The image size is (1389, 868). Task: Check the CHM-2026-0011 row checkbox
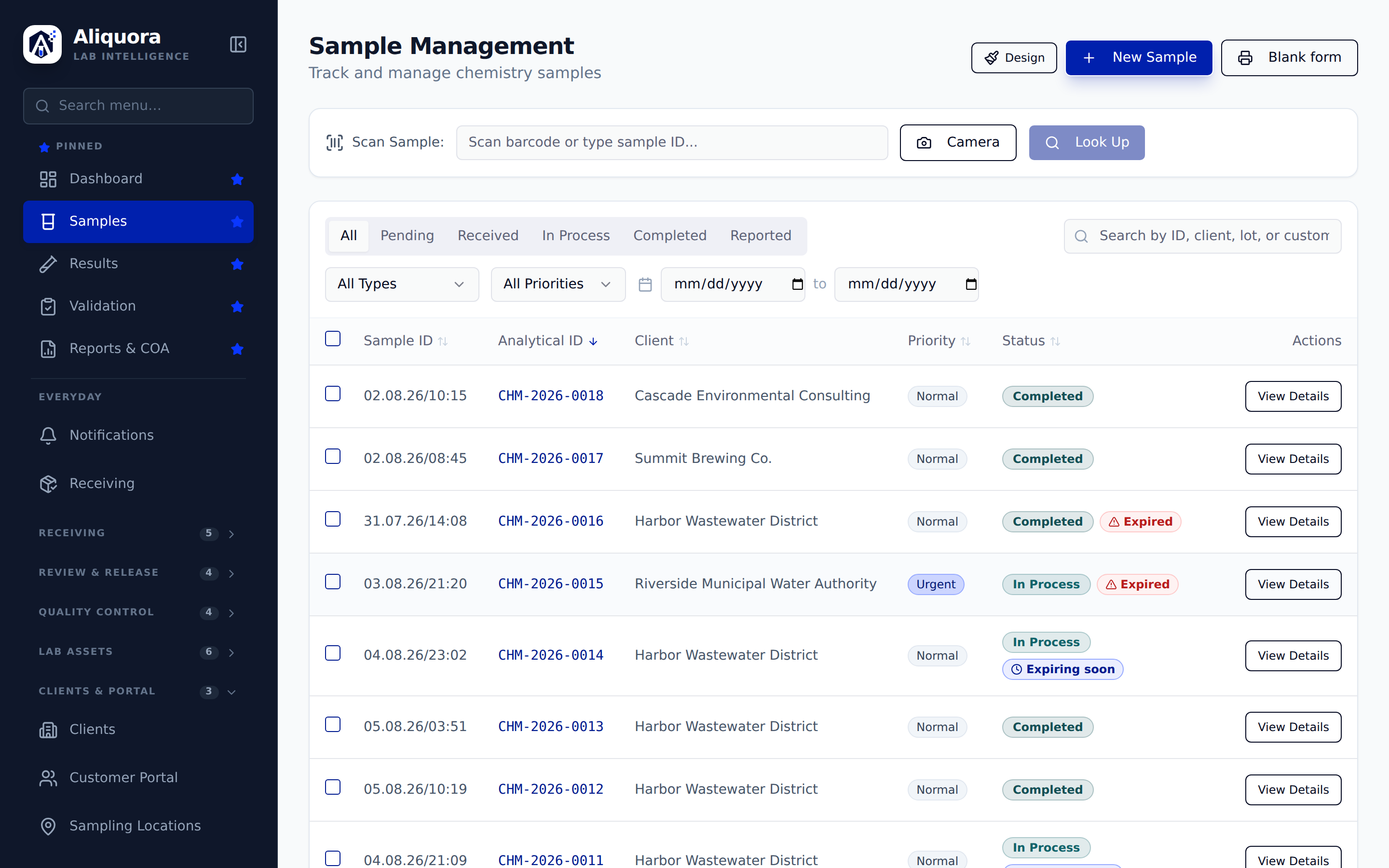[333, 858]
